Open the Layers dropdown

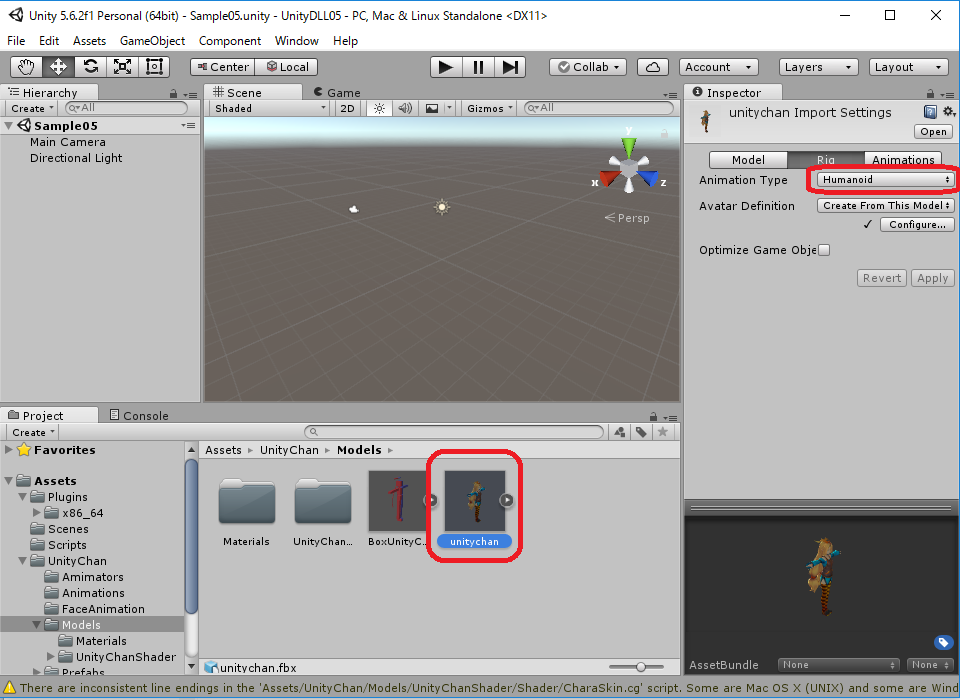click(818, 67)
